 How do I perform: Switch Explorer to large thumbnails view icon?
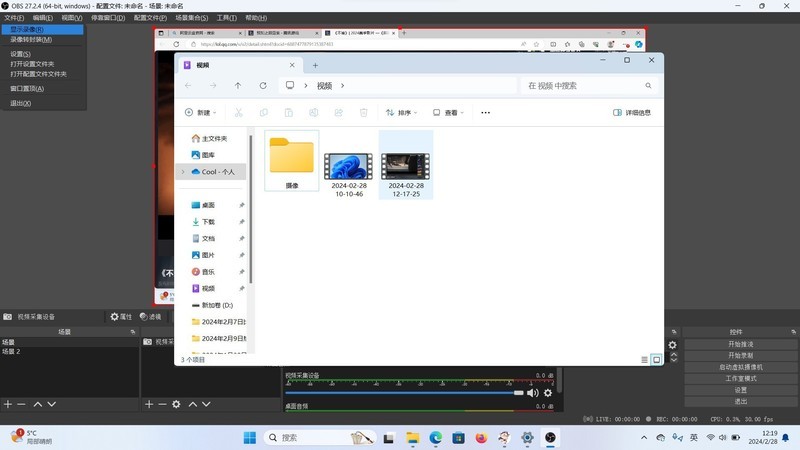[657, 360]
